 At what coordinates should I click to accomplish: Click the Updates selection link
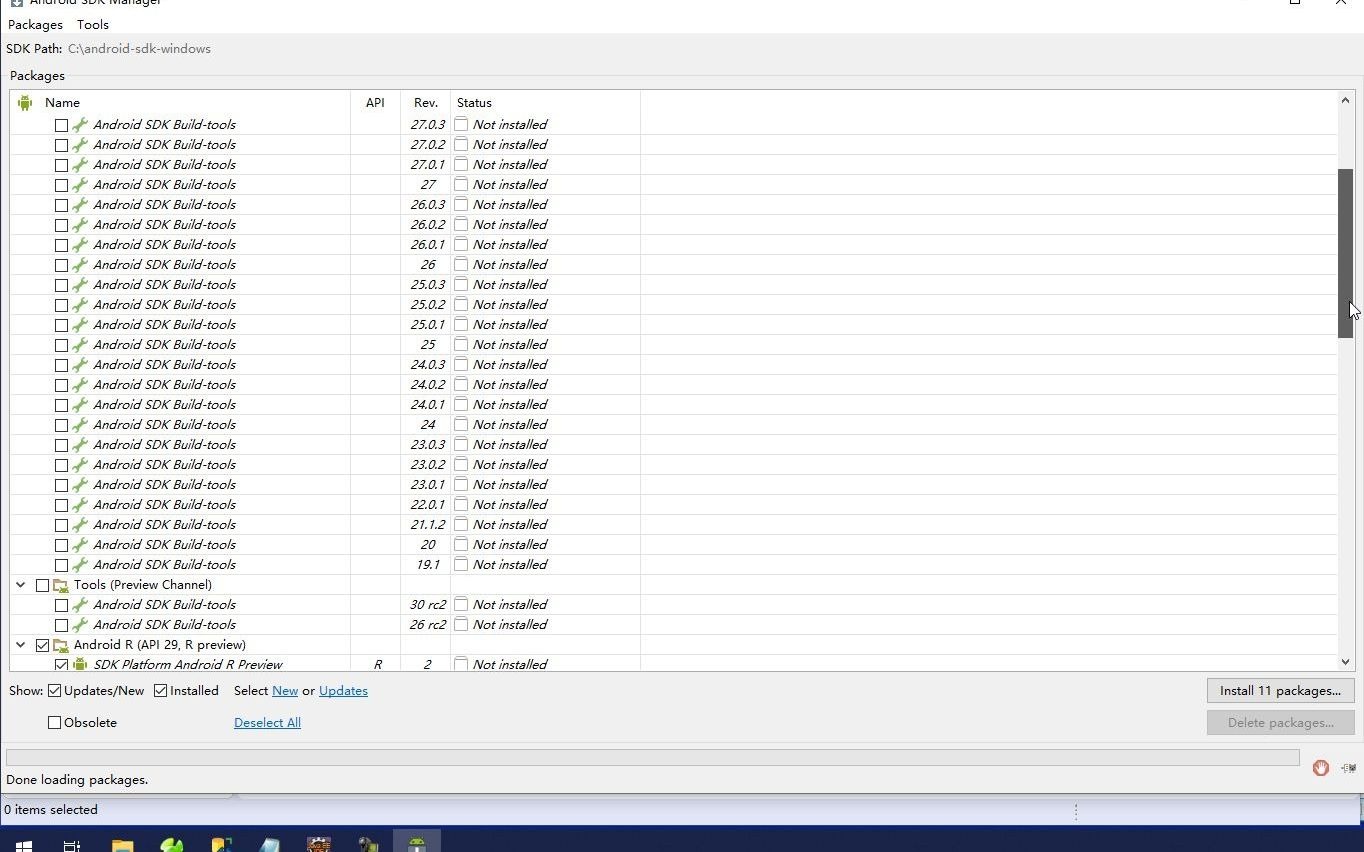tap(343, 691)
